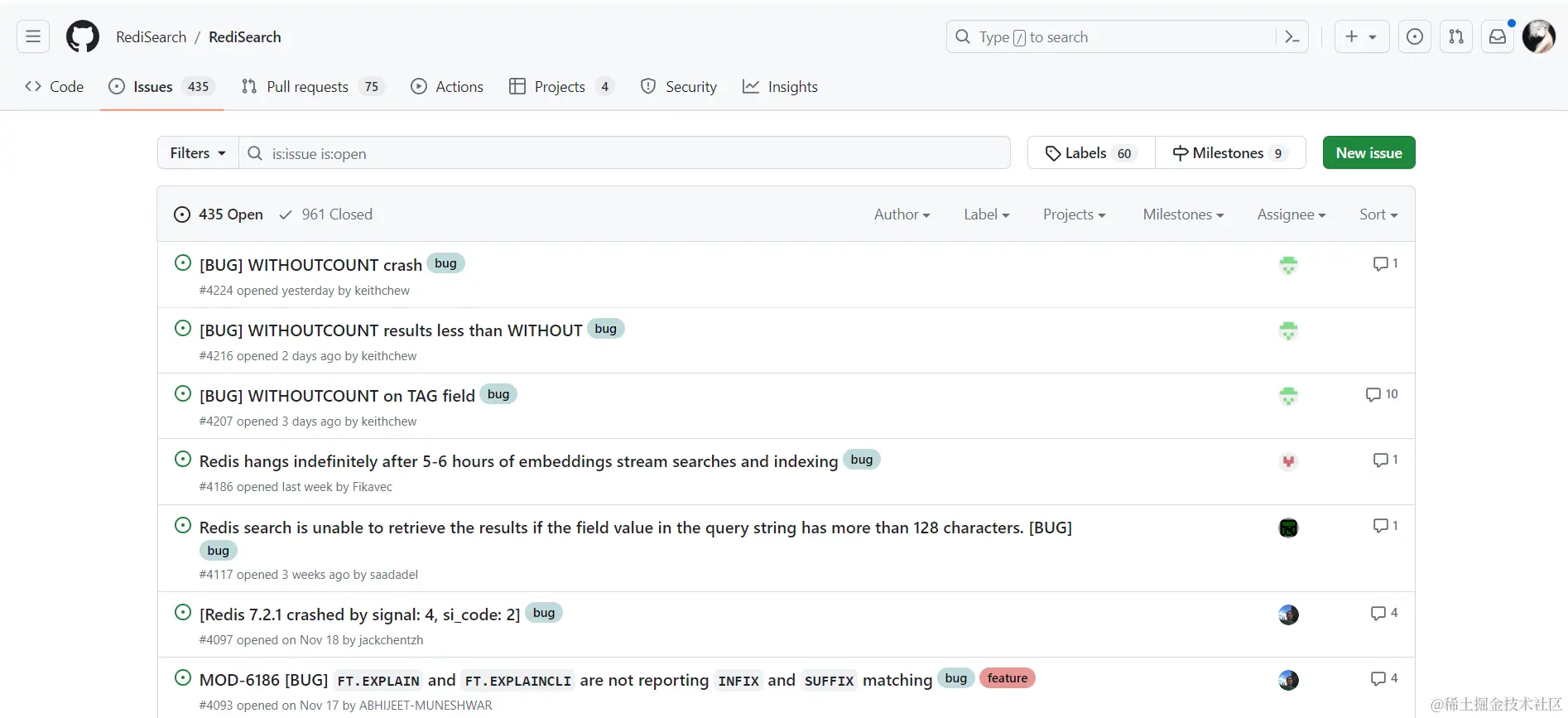Expand the Author filter dropdown
This screenshot has height=718, width=1568.
coord(902,214)
